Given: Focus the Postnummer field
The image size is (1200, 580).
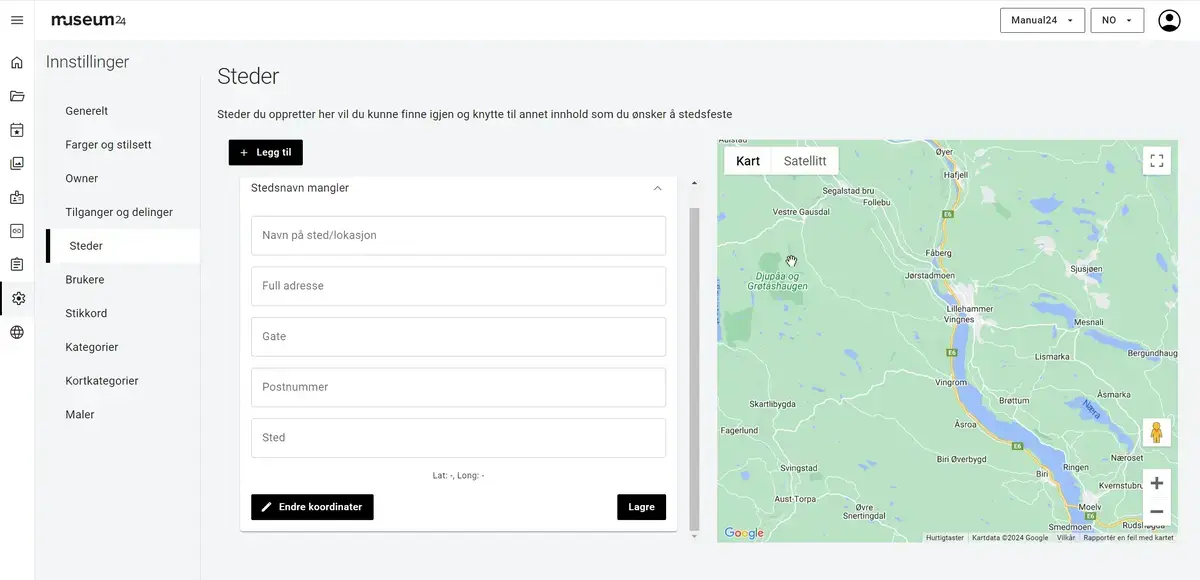Looking at the screenshot, I should click(458, 387).
